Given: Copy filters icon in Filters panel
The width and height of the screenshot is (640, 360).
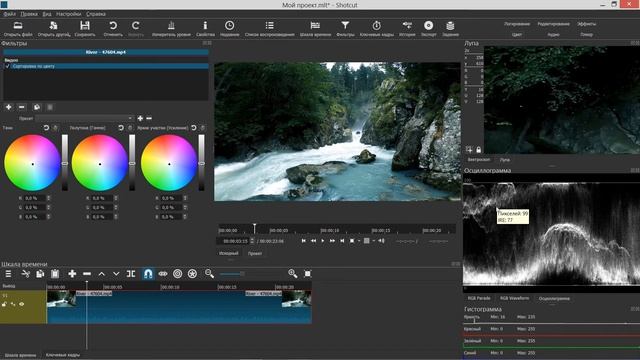Looking at the screenshot, I should click(37, 107).
